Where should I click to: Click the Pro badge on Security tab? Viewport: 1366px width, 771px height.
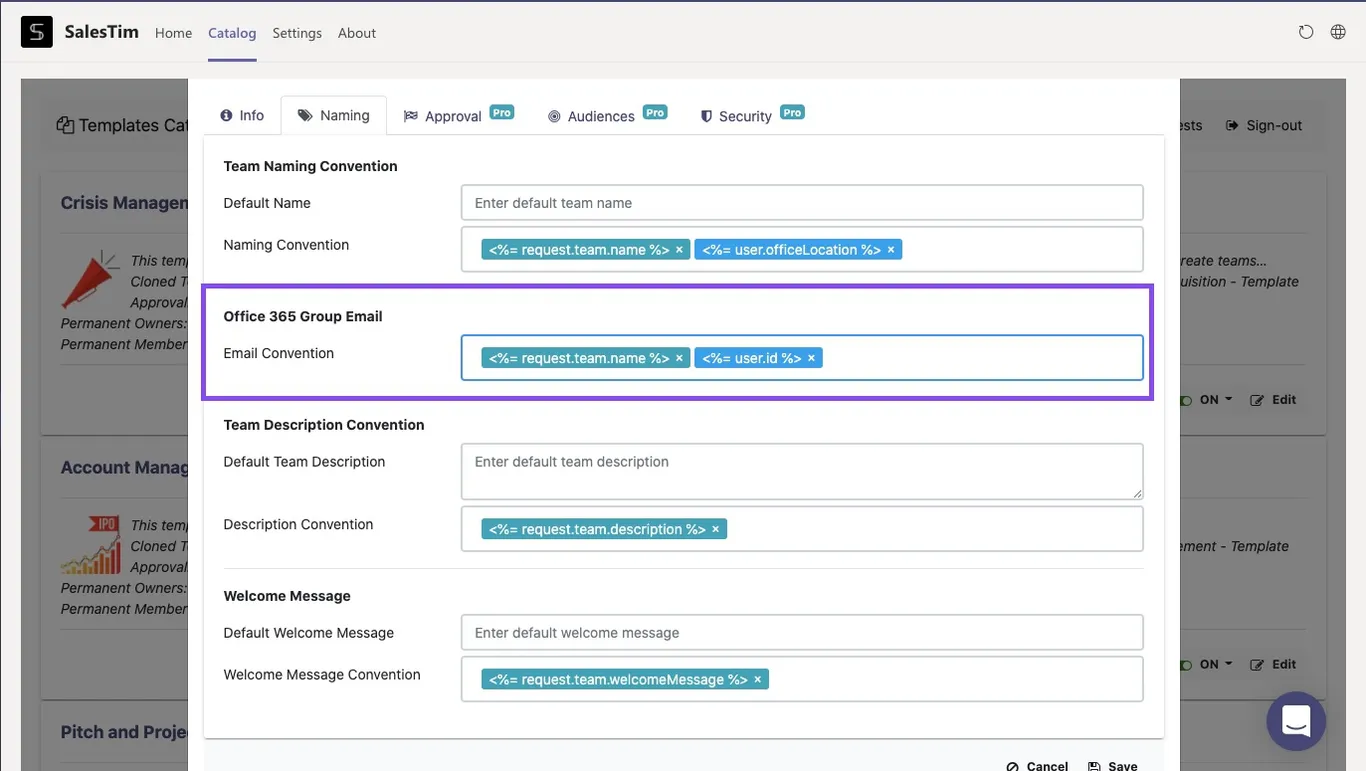[792, 113]
